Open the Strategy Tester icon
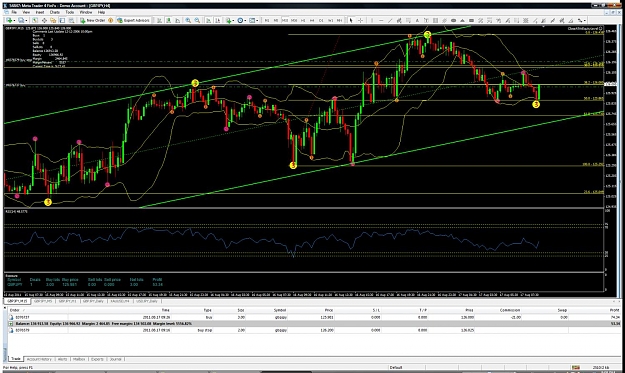Screen dimensions: 625x373 tap(71, 20)
